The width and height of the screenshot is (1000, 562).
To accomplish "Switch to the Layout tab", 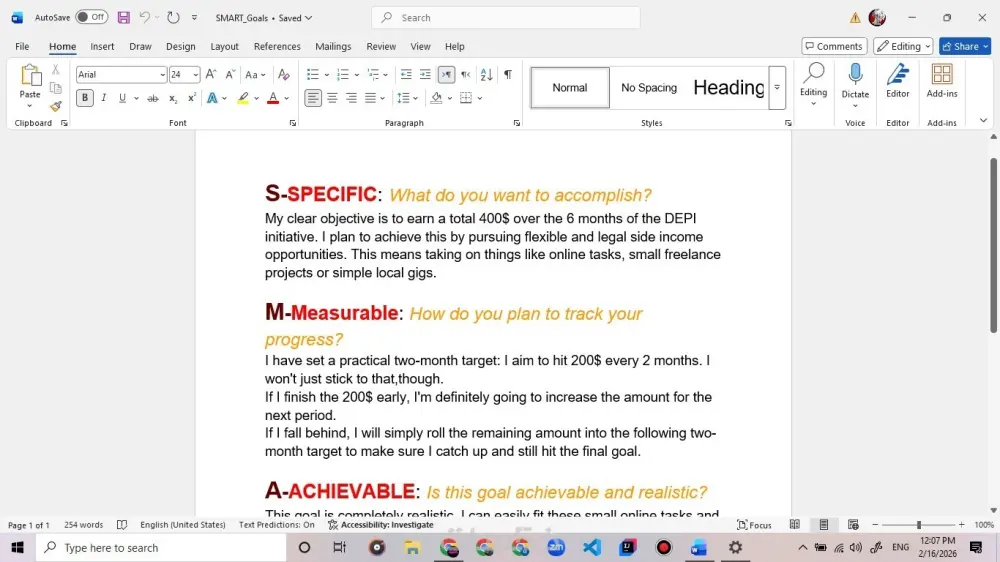I will coord(224,46).
